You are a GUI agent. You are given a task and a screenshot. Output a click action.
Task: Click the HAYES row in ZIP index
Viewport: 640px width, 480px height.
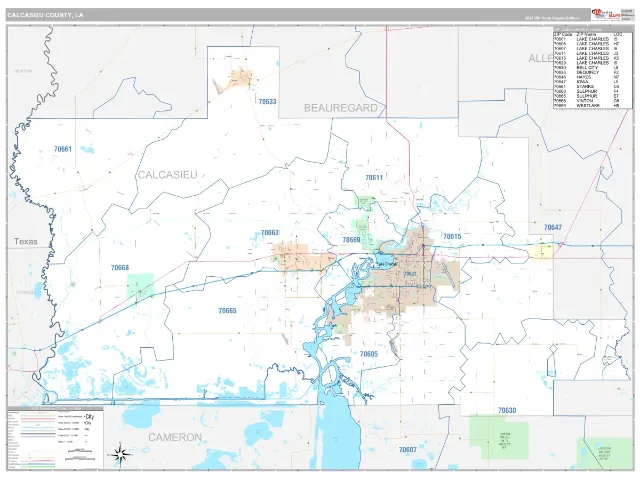[587, 77]
